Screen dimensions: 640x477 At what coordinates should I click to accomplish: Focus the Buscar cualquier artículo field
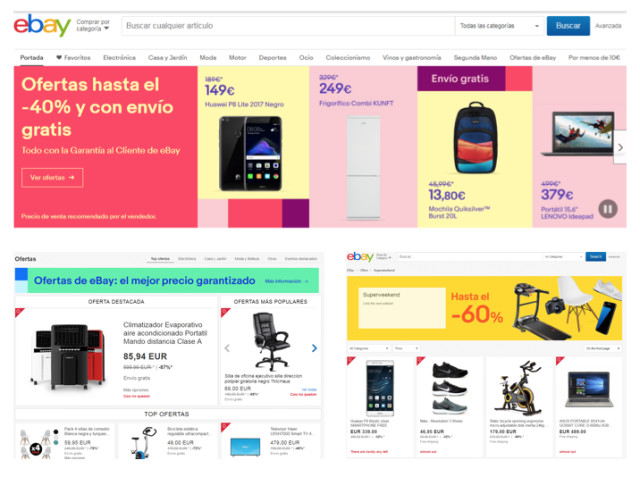pos(288,26)
